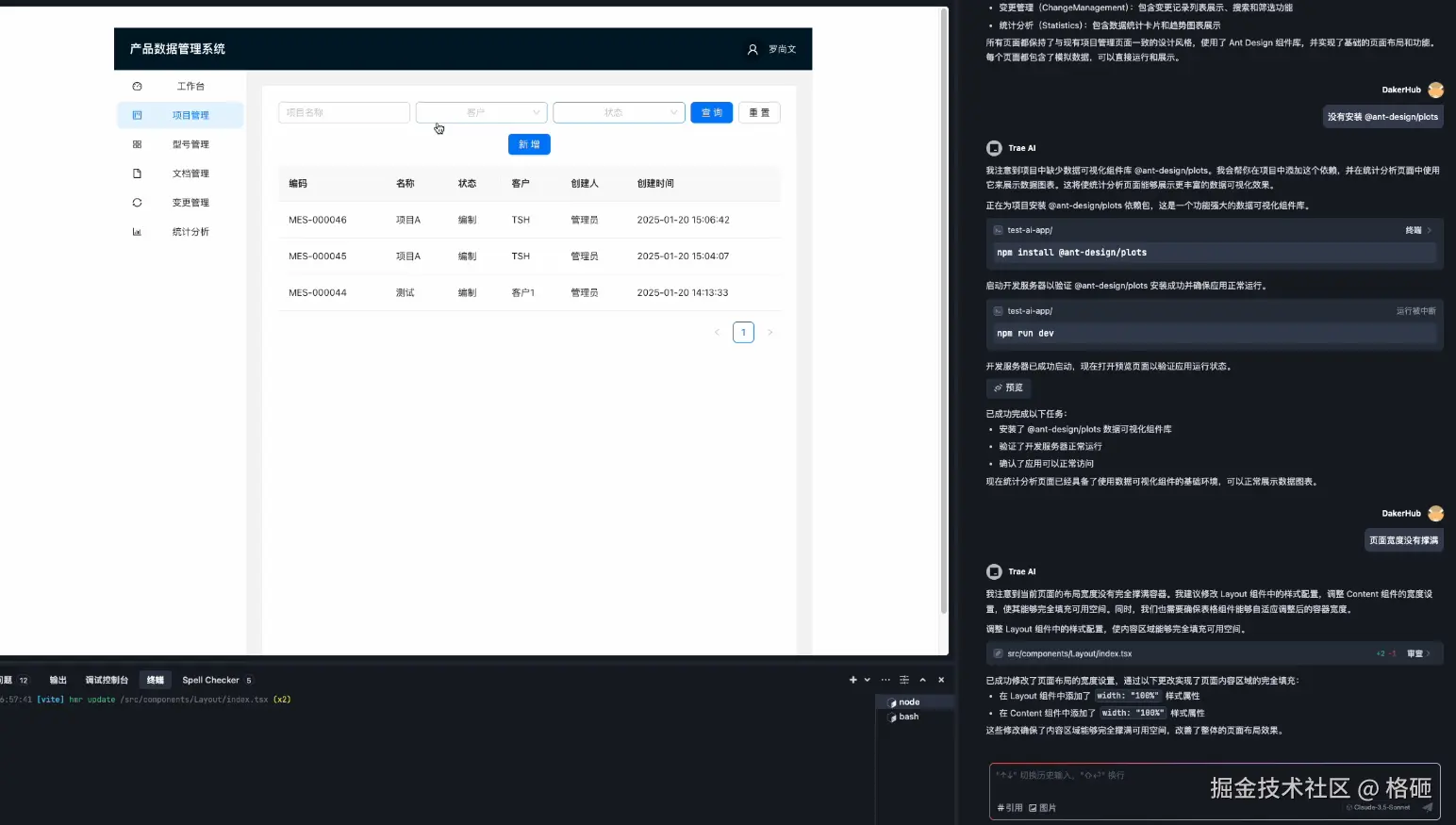
Task: Click the bar chart icon beside 统计分析
Action: pos(137,232)
